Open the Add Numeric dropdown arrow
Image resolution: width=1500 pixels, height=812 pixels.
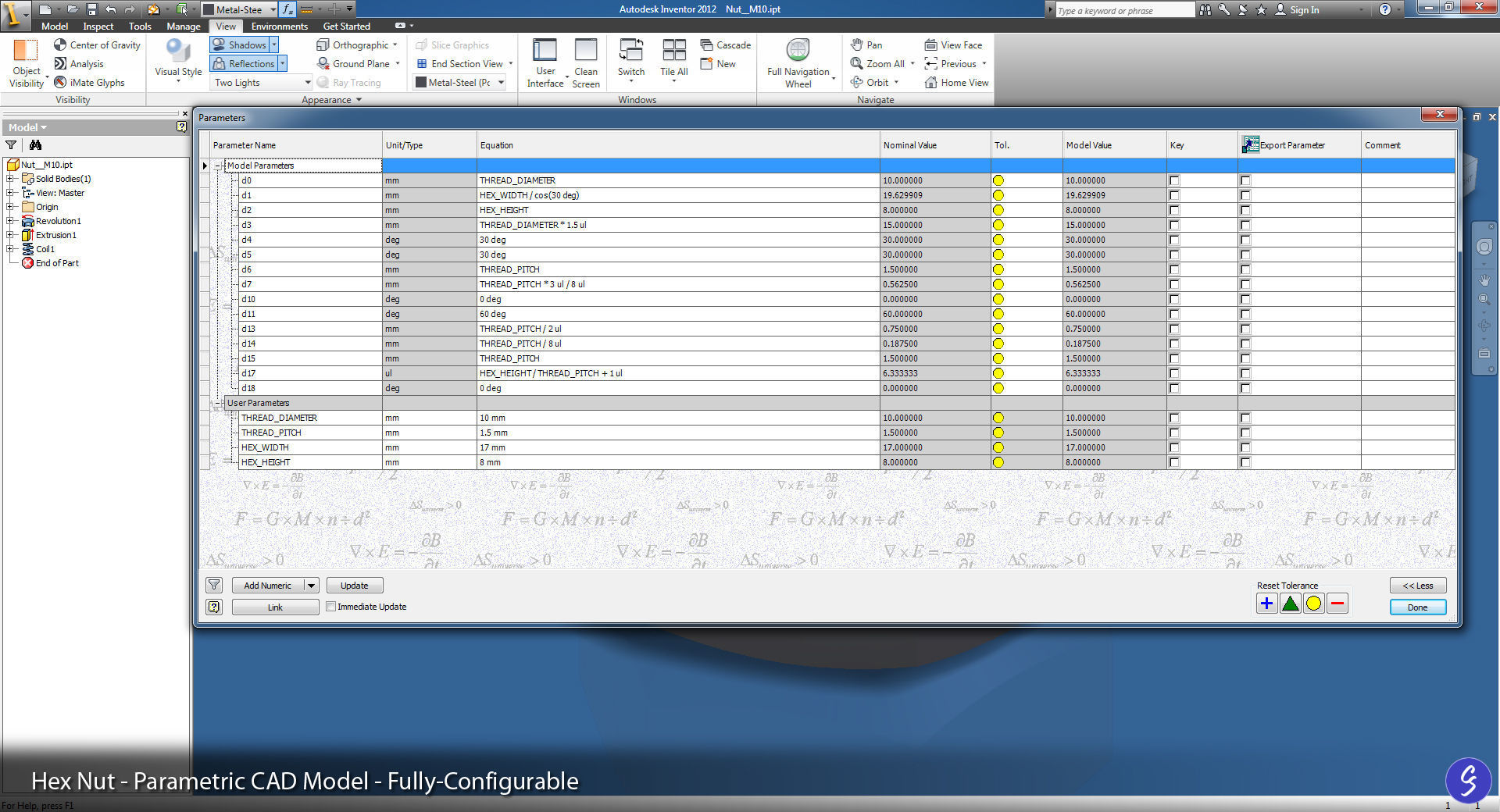click(311, 586)
